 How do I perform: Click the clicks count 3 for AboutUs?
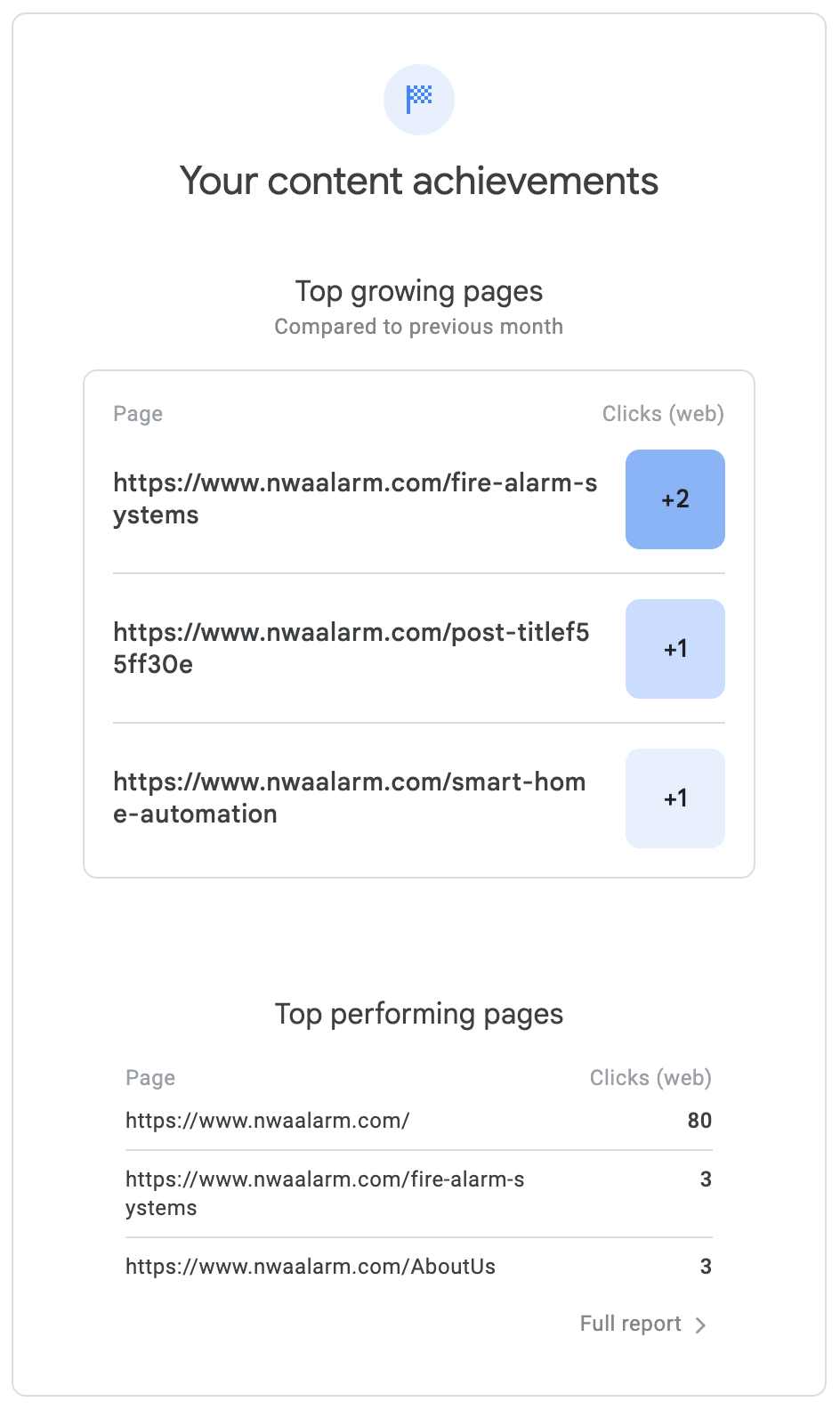point(705,1267)
